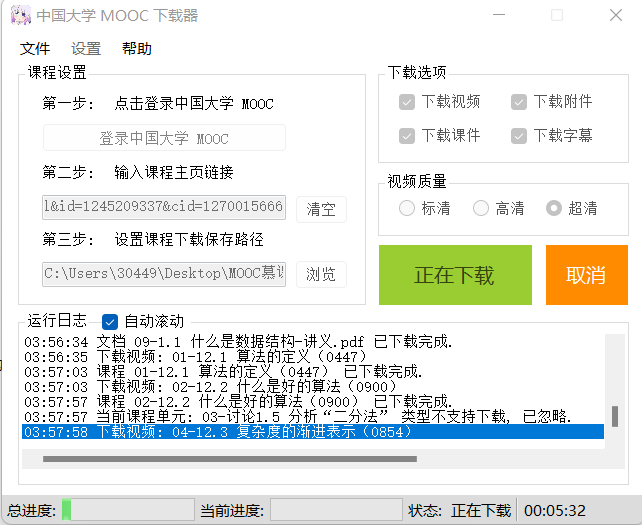
Task: Click the green 正在下载 button
Action: (455, 275)
